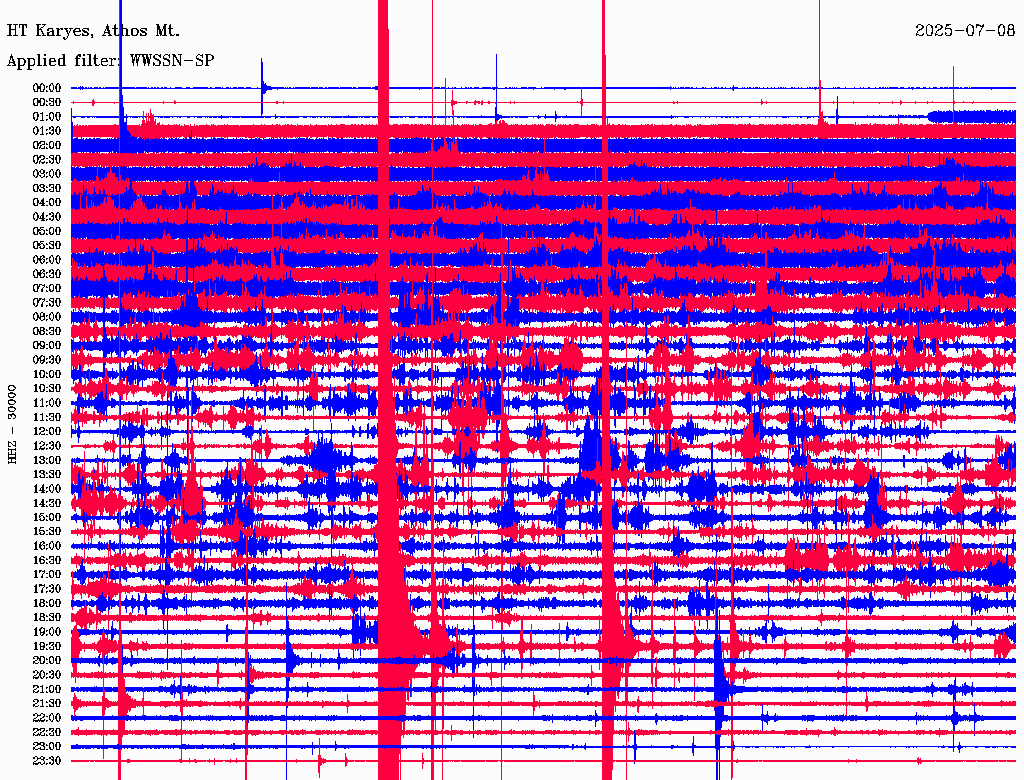Select the 03:00 time label
Screen dimensions: 1024x780
click(47, 174)
